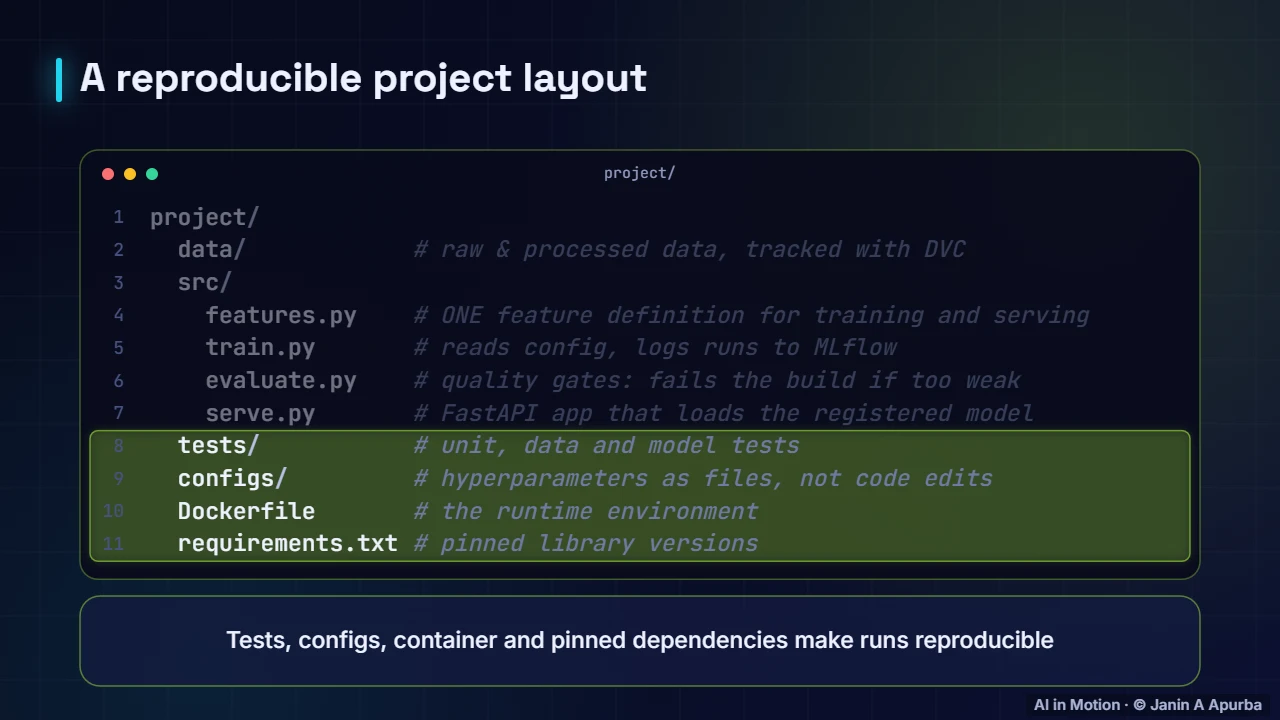Select the 'evaluate.py' file name
1280x720 pixels.
pos(281,380)
